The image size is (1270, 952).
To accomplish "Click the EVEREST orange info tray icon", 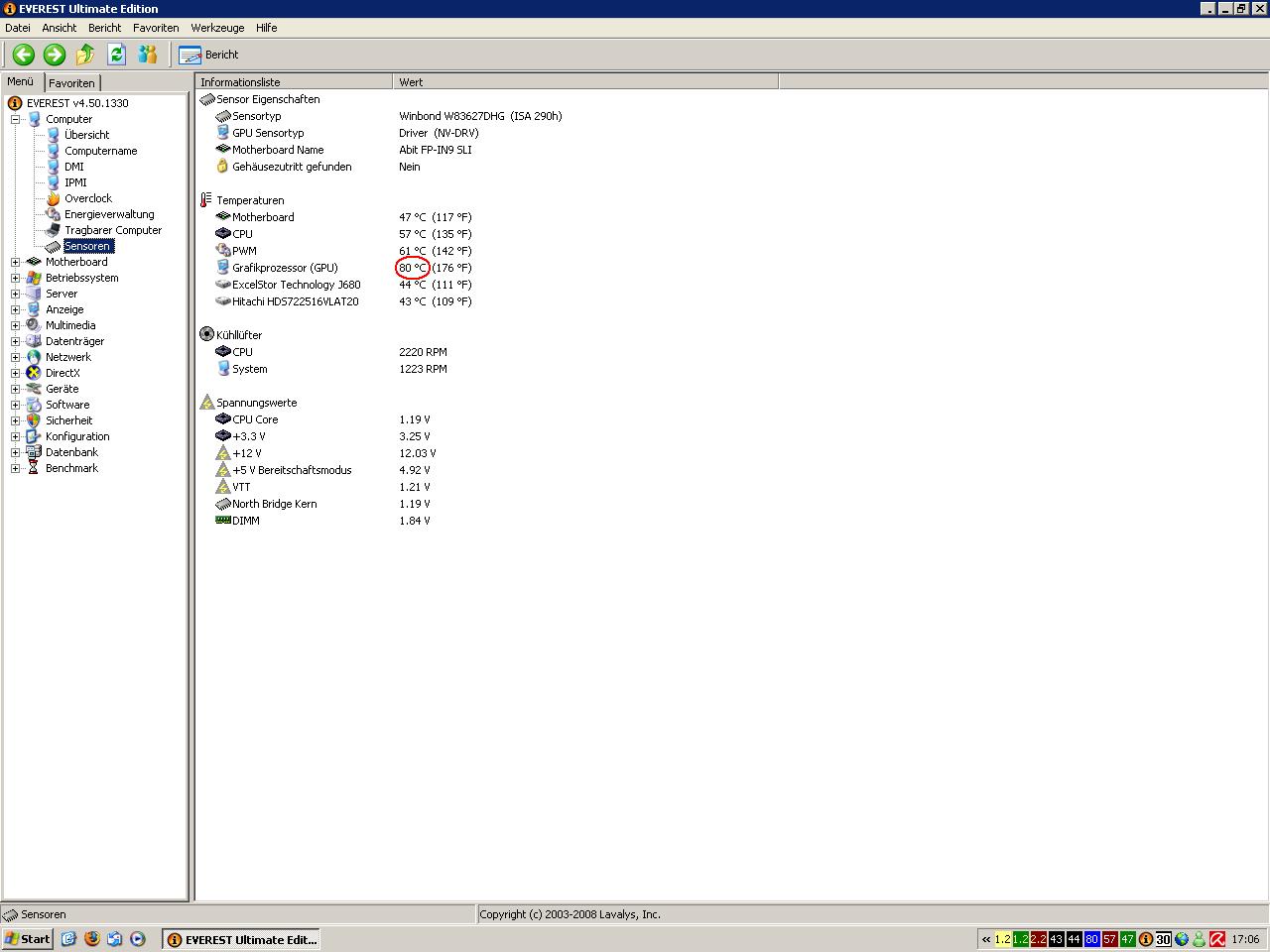I will pos(1145,939).
